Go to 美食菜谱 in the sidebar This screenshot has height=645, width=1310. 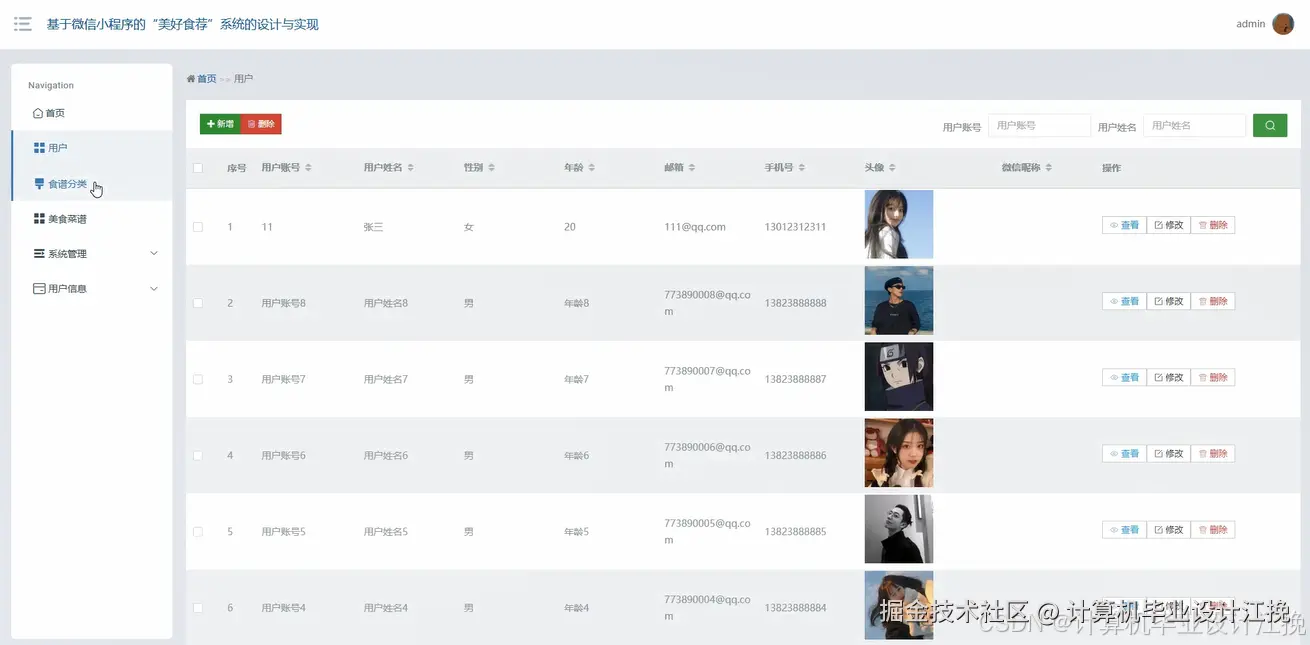pos(67,219)
